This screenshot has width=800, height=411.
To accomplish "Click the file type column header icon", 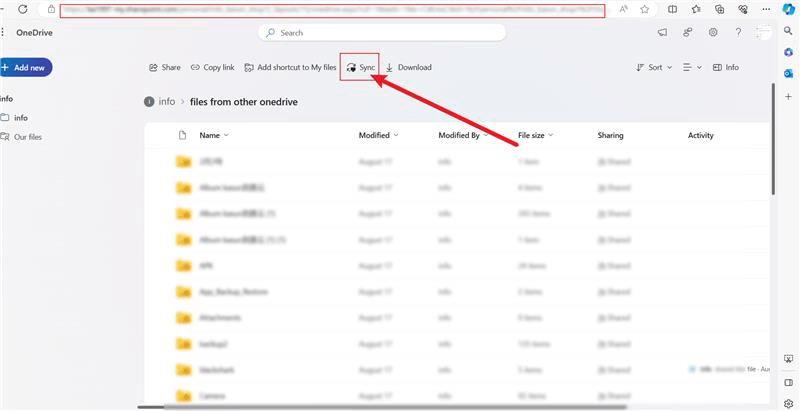I will pyautogui.click(x=182, y=135).
